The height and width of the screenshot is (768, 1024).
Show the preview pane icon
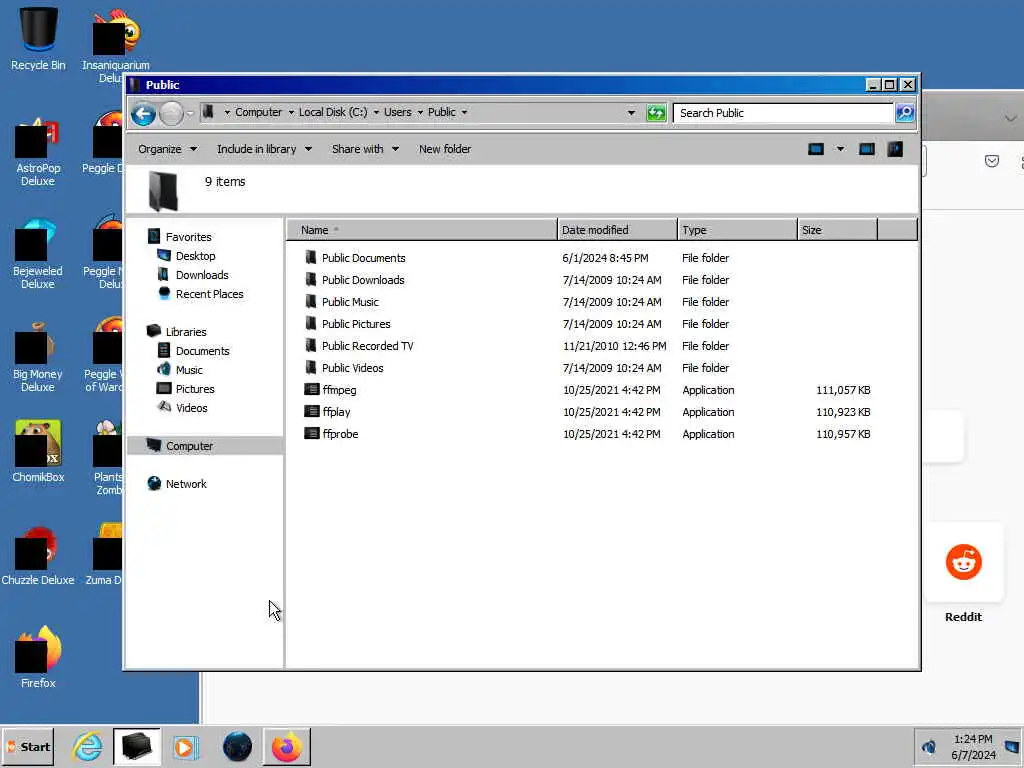point(867,149)
